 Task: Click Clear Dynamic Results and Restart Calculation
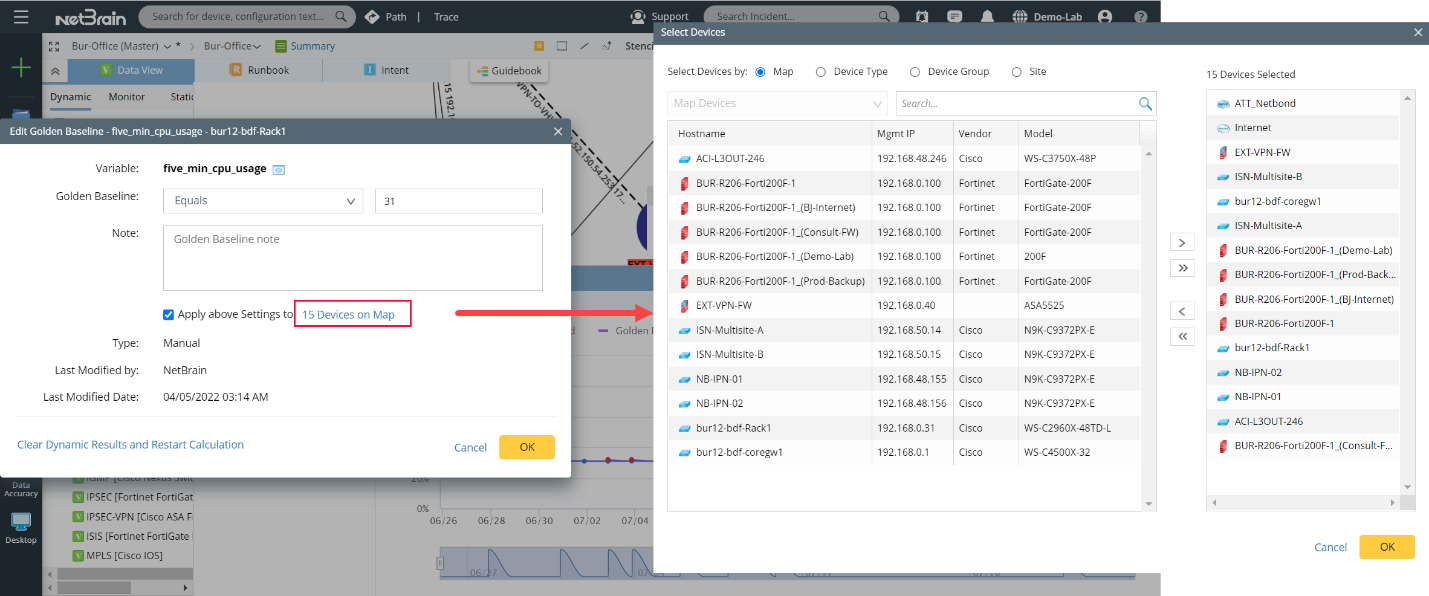coord(130,444)
